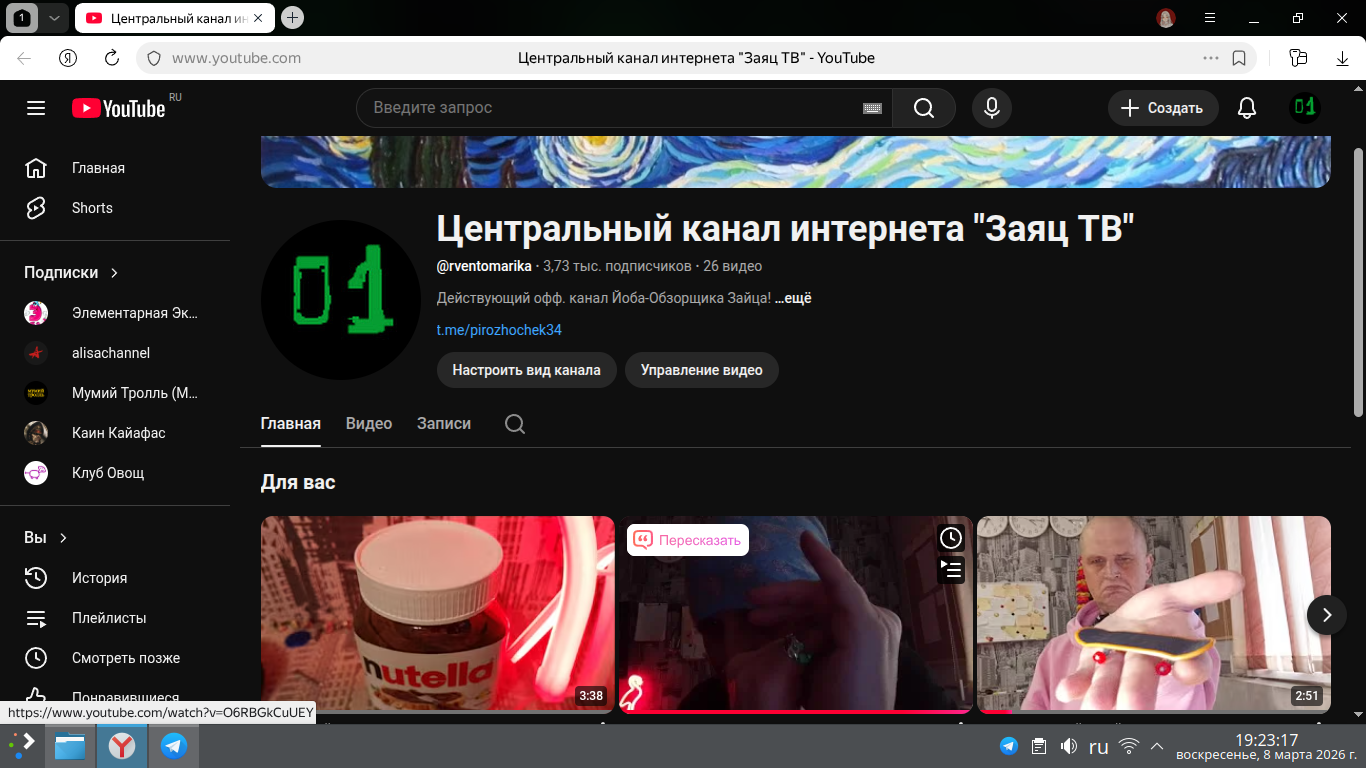Open the application launcher on taskbar
The image size is (1366, 768).
(x=21, y=746)
